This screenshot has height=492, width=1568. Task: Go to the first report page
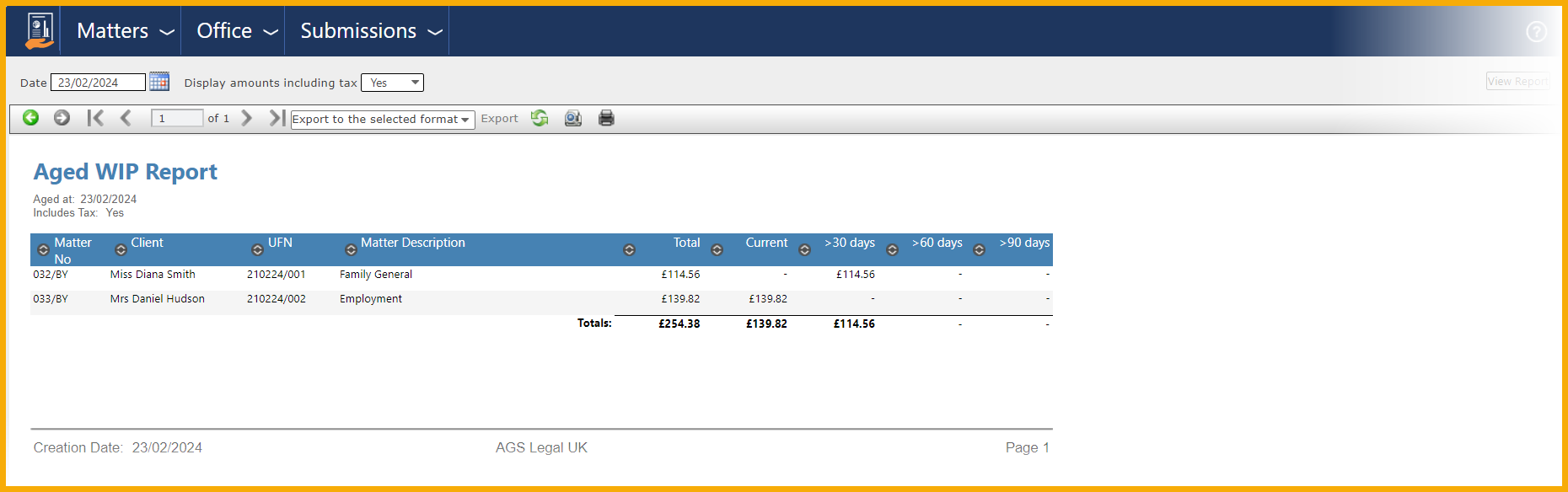(x=95, y=118)
